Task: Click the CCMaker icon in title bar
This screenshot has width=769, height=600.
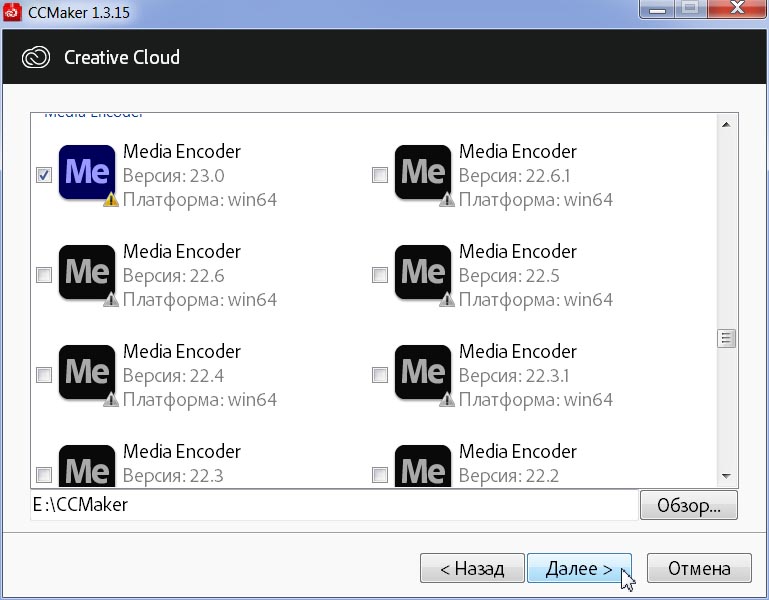Action: 14,12
